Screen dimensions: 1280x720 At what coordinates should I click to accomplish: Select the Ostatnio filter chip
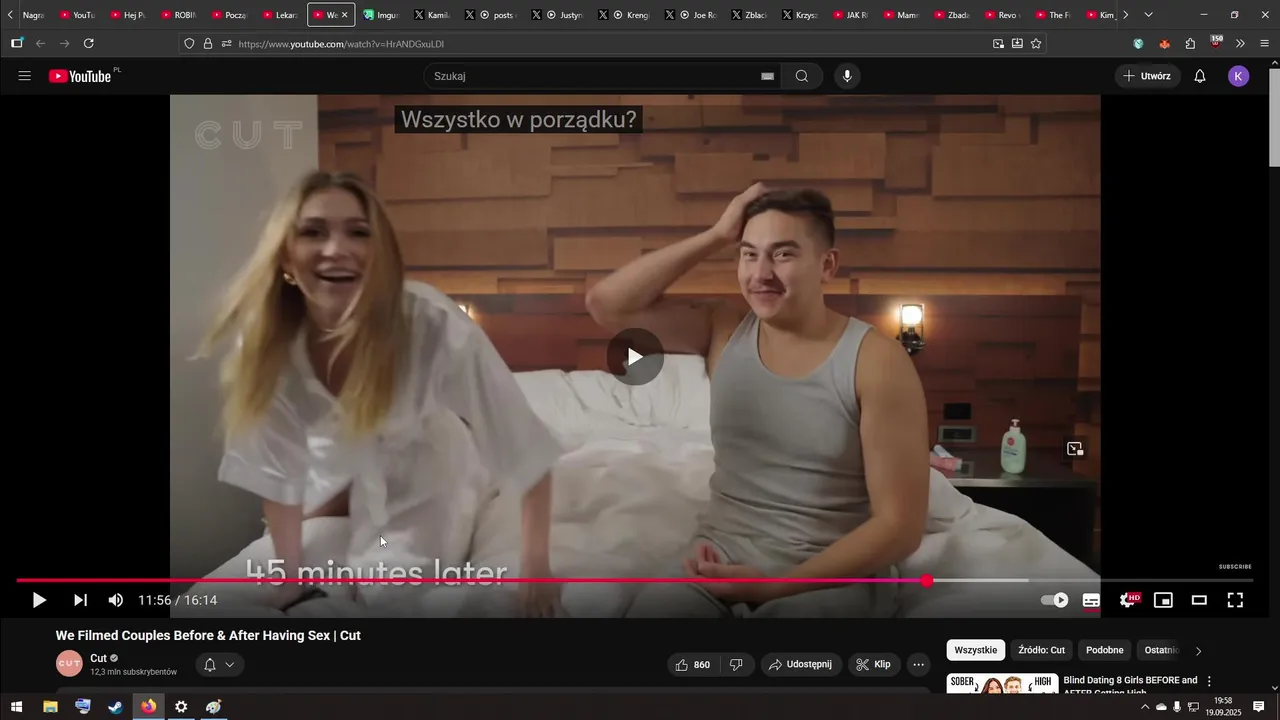point(1162,650)
